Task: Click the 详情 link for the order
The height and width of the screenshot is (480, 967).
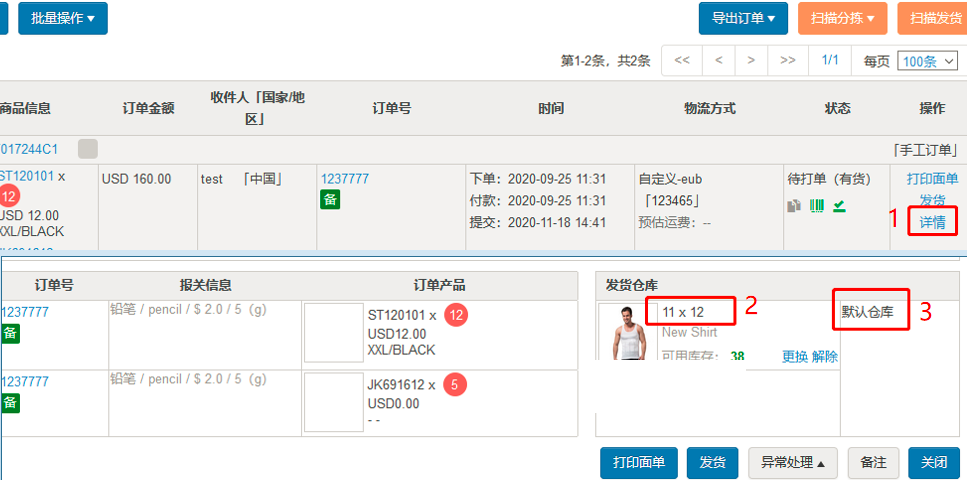Action: click(x=932, y=220)
